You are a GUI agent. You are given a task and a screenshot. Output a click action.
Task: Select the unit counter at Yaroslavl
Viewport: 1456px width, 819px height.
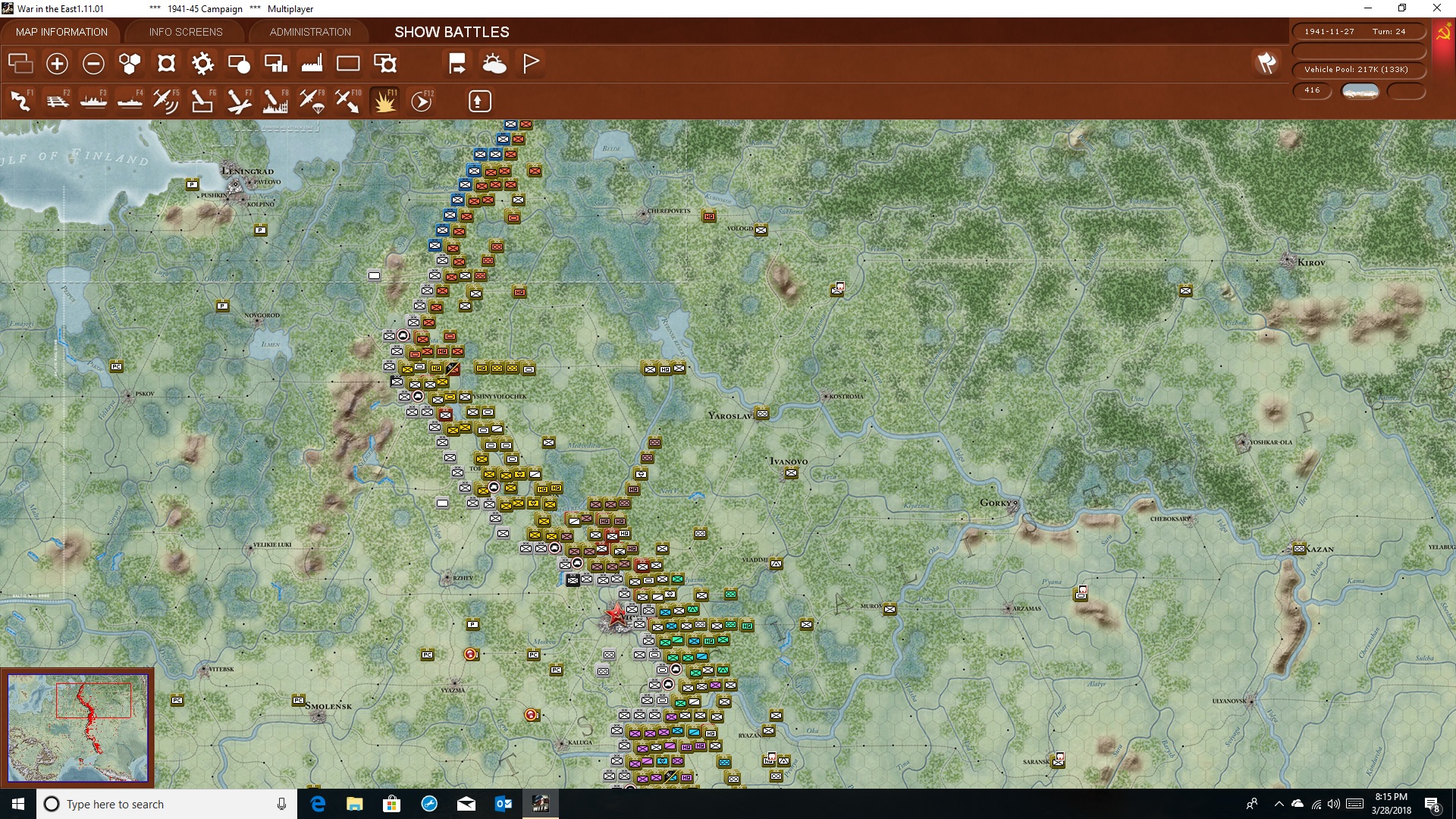pos(762,414)
